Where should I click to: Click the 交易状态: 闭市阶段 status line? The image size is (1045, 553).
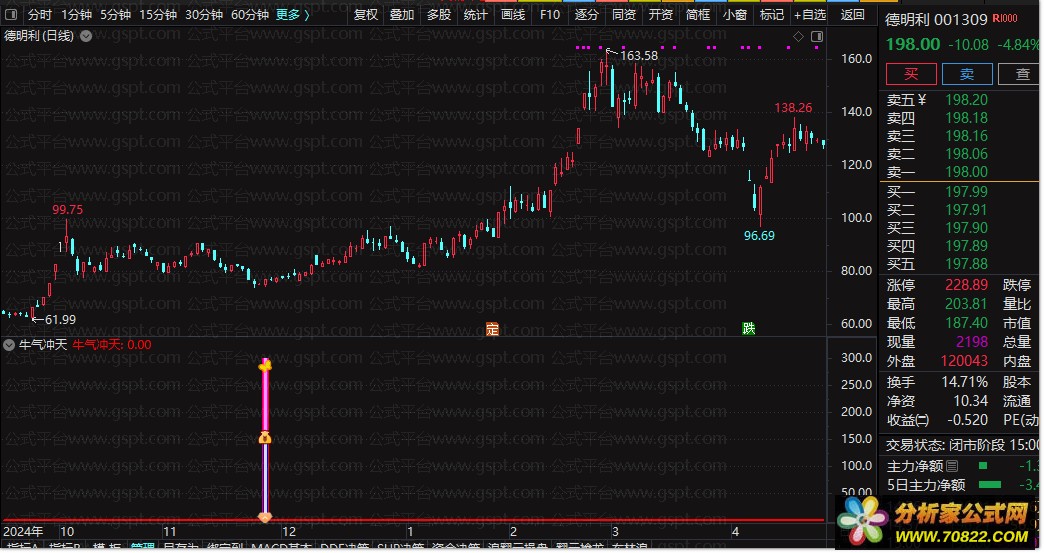(963, 445)
